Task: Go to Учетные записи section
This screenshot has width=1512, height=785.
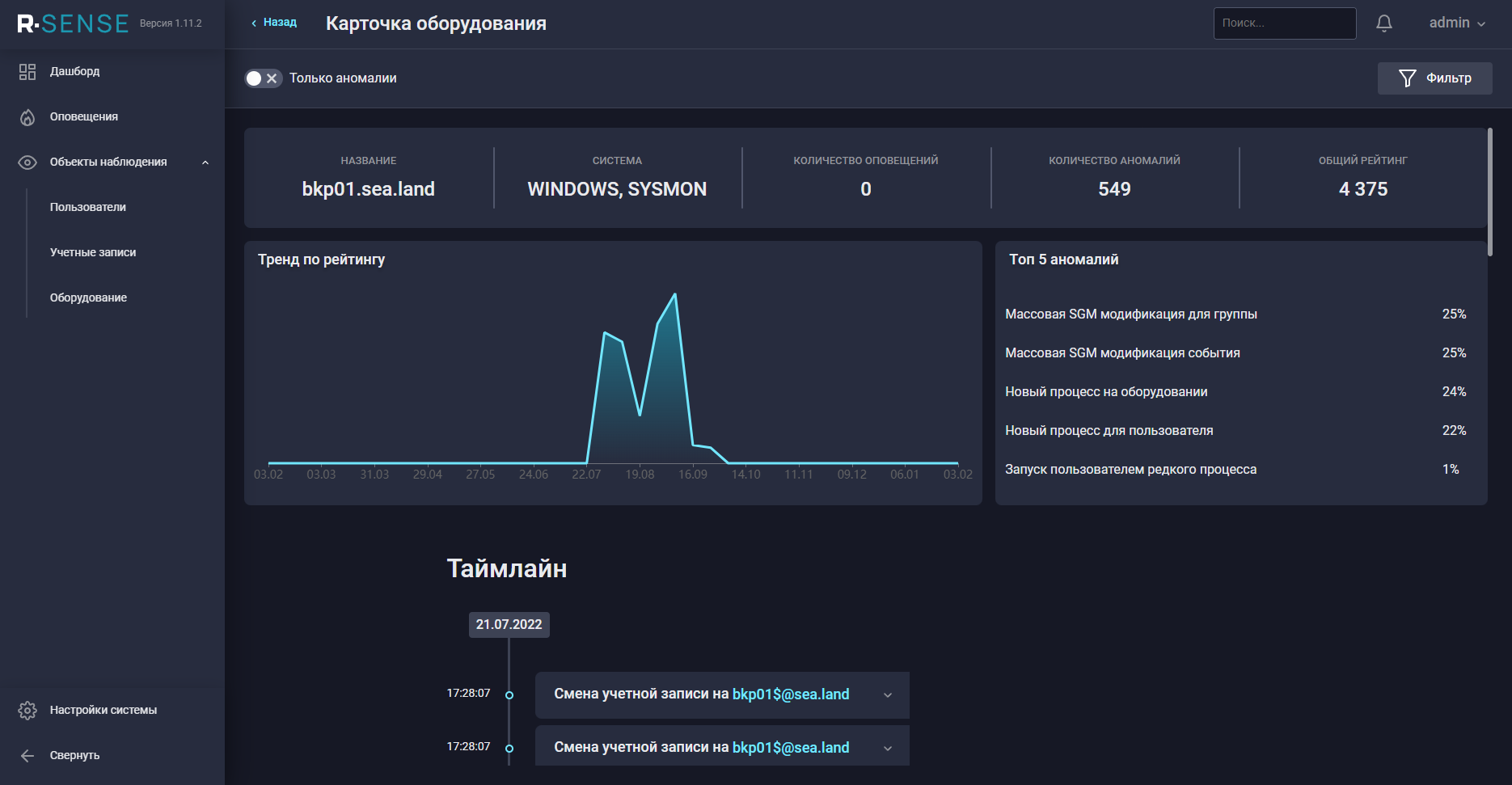Action: click(93, 253)
